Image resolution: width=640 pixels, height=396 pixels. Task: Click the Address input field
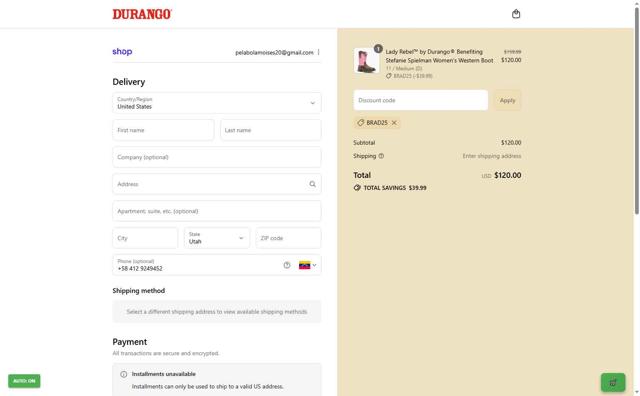[x=217, y=184]
